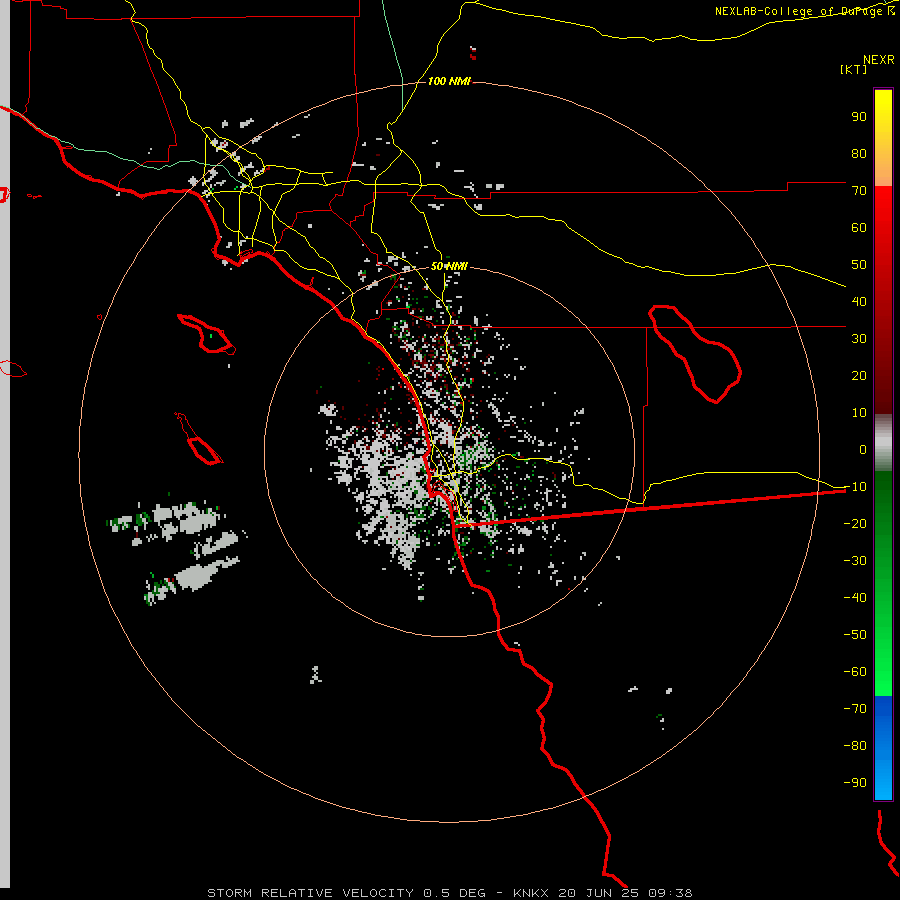The height and width of the screenshot is (900, 900).
Task: Click the -80 scale label
Action: [x=855, y=746]
